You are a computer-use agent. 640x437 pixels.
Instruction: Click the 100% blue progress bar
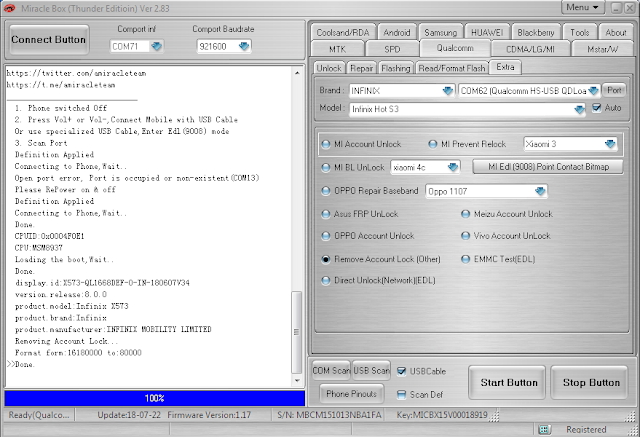click(x=154, y=398)
